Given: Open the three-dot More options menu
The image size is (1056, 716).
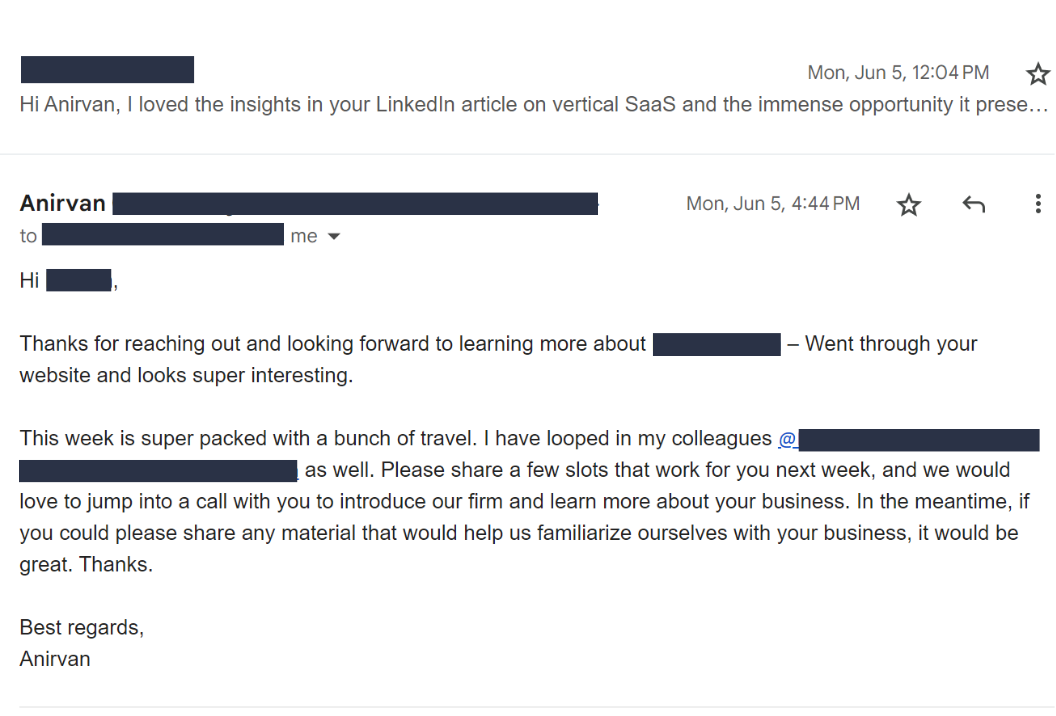Looking at the screenshot, I should pyautogui.click(x=1037, y=205).
